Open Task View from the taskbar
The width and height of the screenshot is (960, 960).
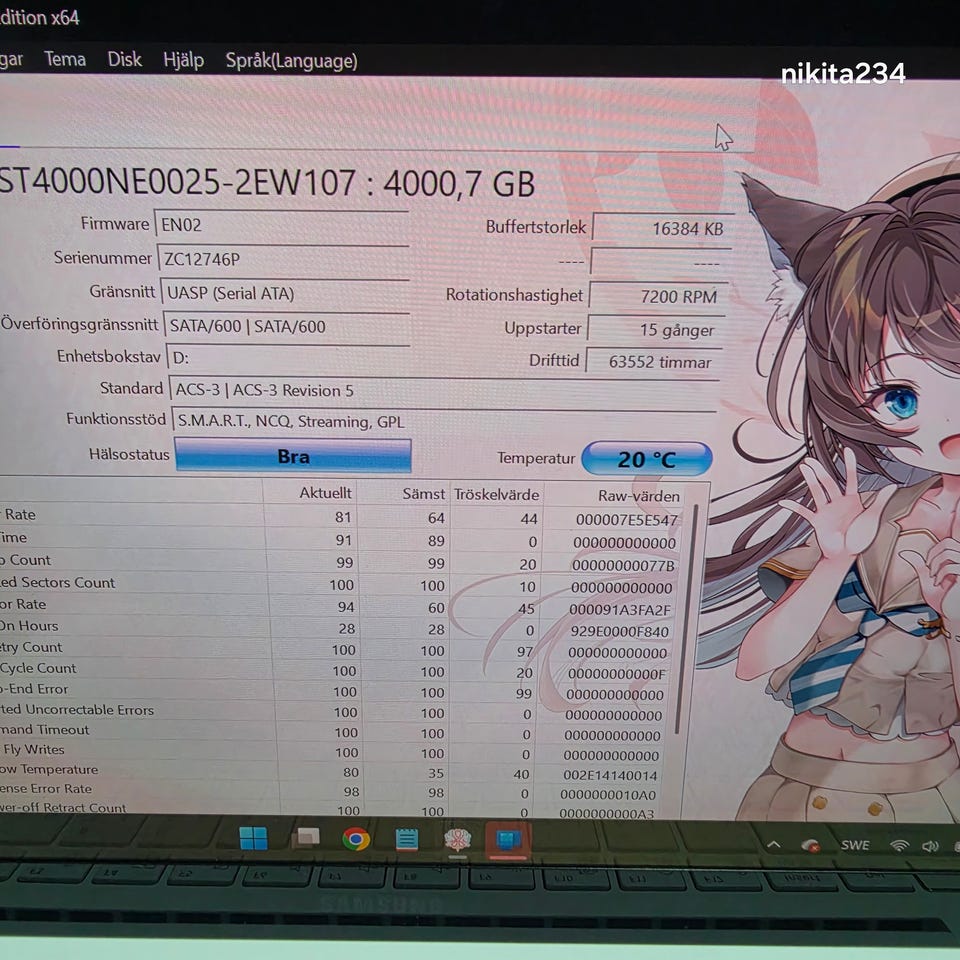pyautogui.click(x=306, y=838)
